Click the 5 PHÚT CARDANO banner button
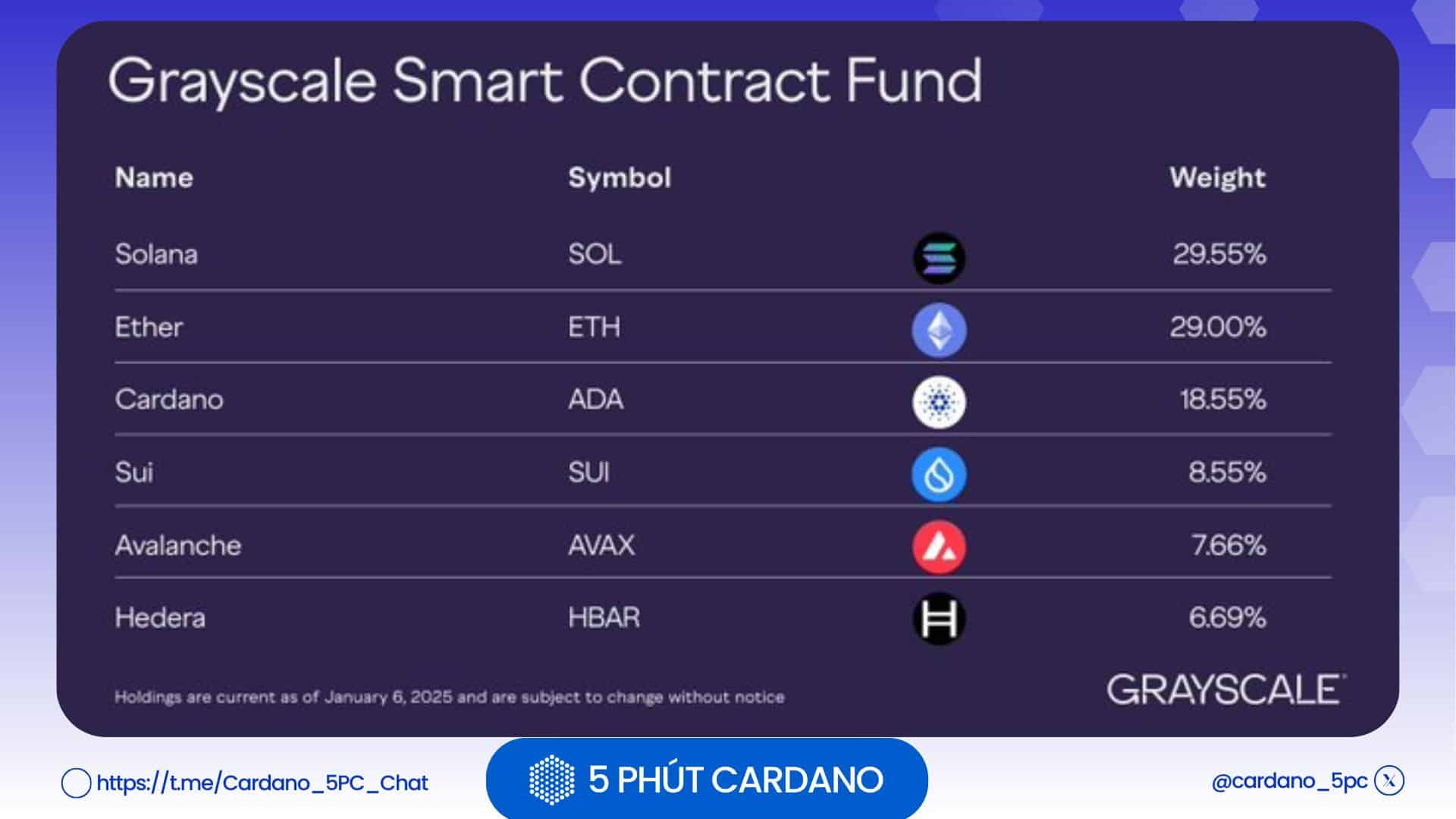This screenshot has width=1456, height=819. [x=707, y=779]
